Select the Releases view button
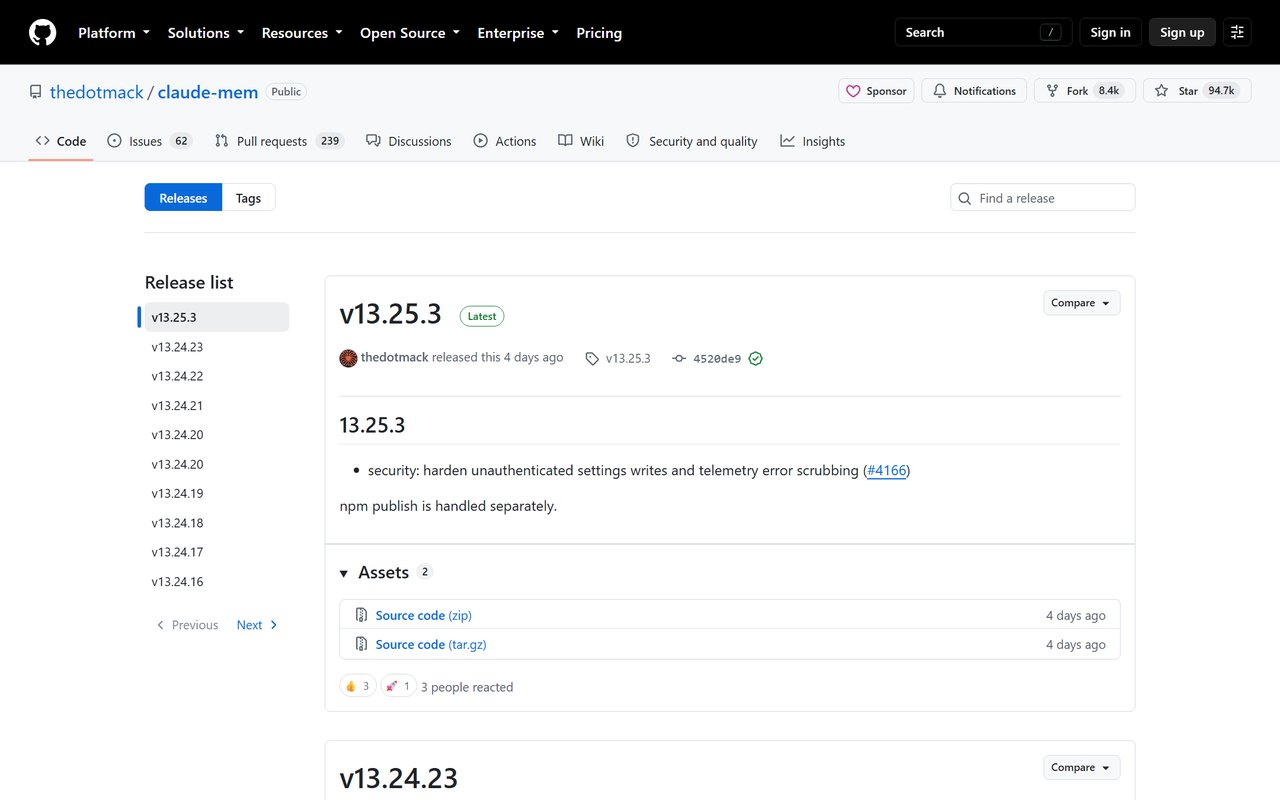The height and width of the screenshot is (800, 1280). pyautogui.click(x=183, y=198)
